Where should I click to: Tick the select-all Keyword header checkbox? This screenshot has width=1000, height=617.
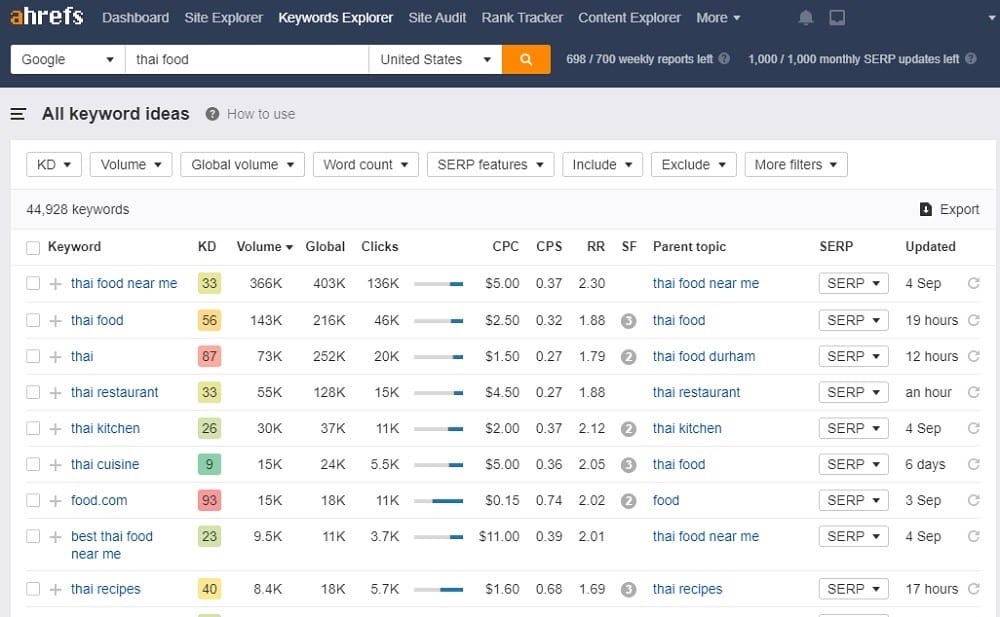coord(33,247)
